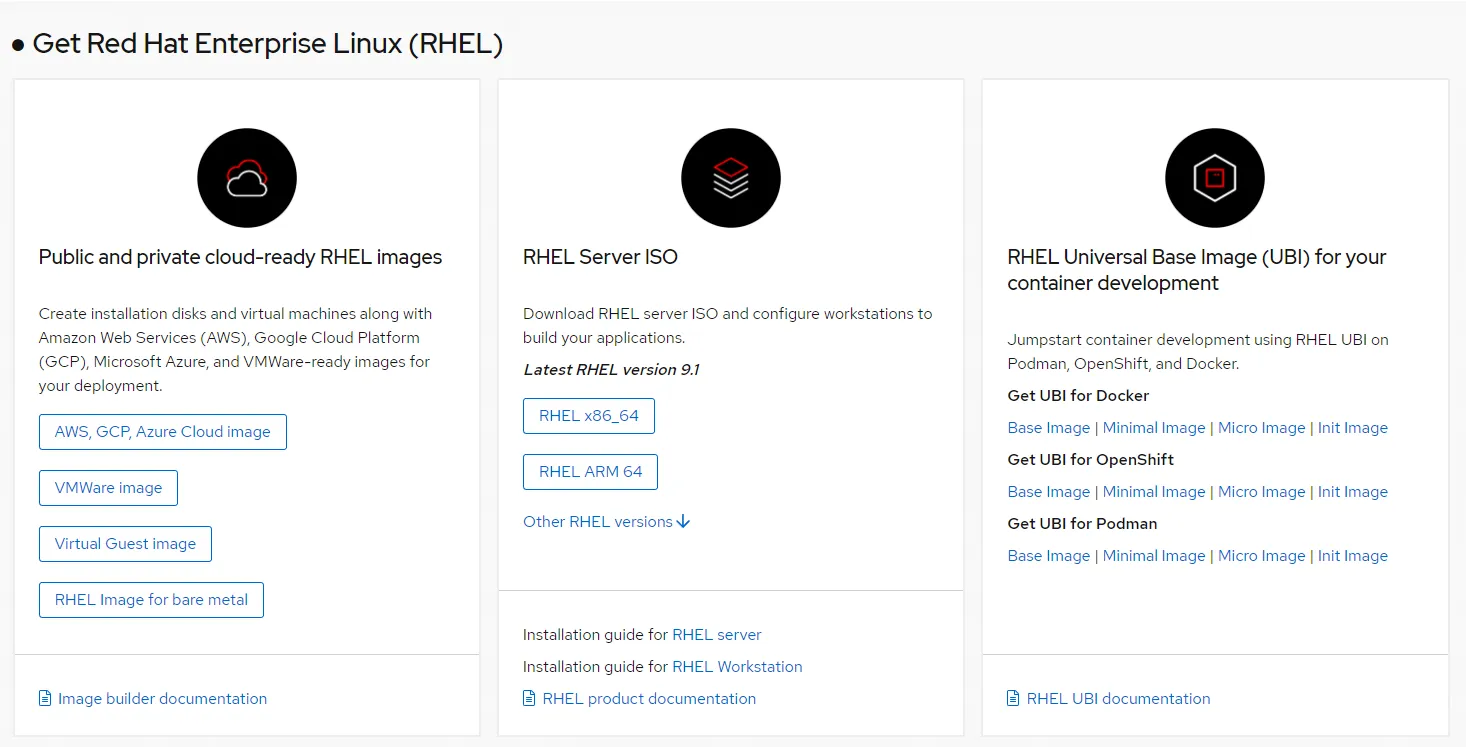Get the Docker UBI Base Image
Image resolution: width=1466 pixels, height=747 pixels.
pyautogui.click(x=1048, y=427)
